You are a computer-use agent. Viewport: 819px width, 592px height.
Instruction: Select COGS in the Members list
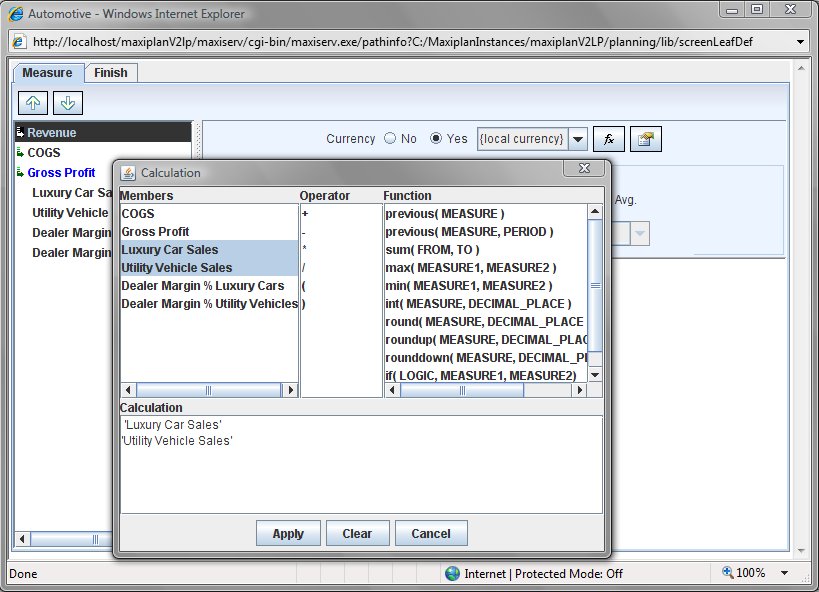pyautogui.click(x=138, y=214)
